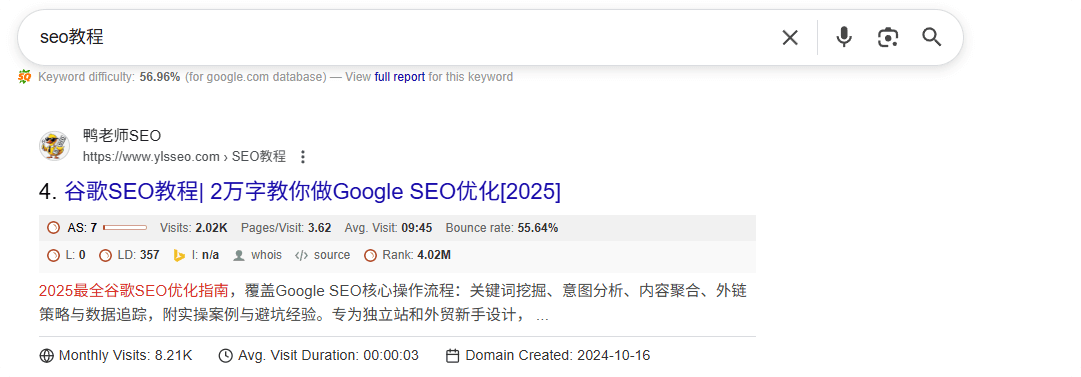Open the full report keyword link
1081x377 pixels.
[399, 77]
